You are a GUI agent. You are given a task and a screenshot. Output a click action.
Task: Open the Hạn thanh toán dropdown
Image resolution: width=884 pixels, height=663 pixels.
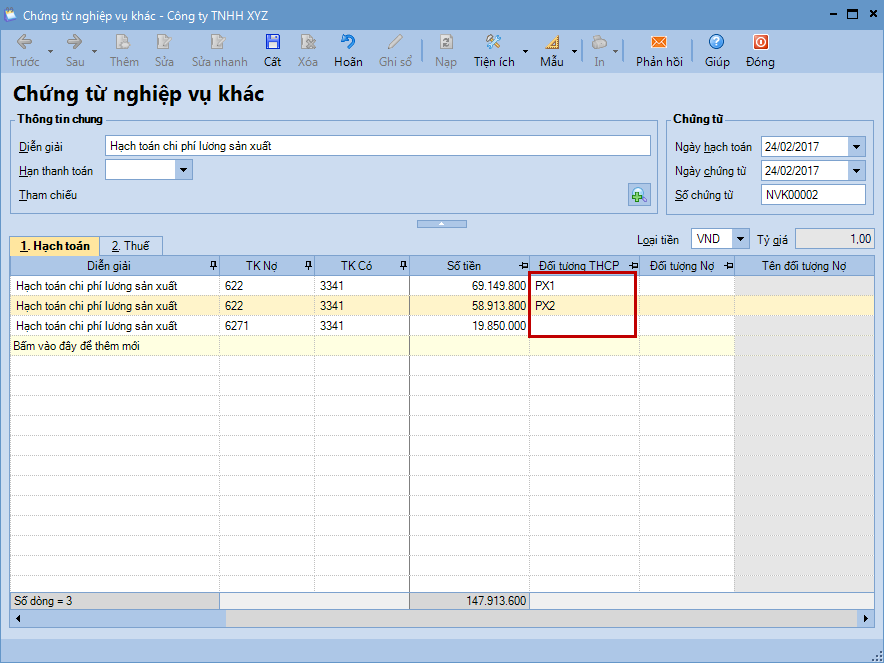click(183, 170)
